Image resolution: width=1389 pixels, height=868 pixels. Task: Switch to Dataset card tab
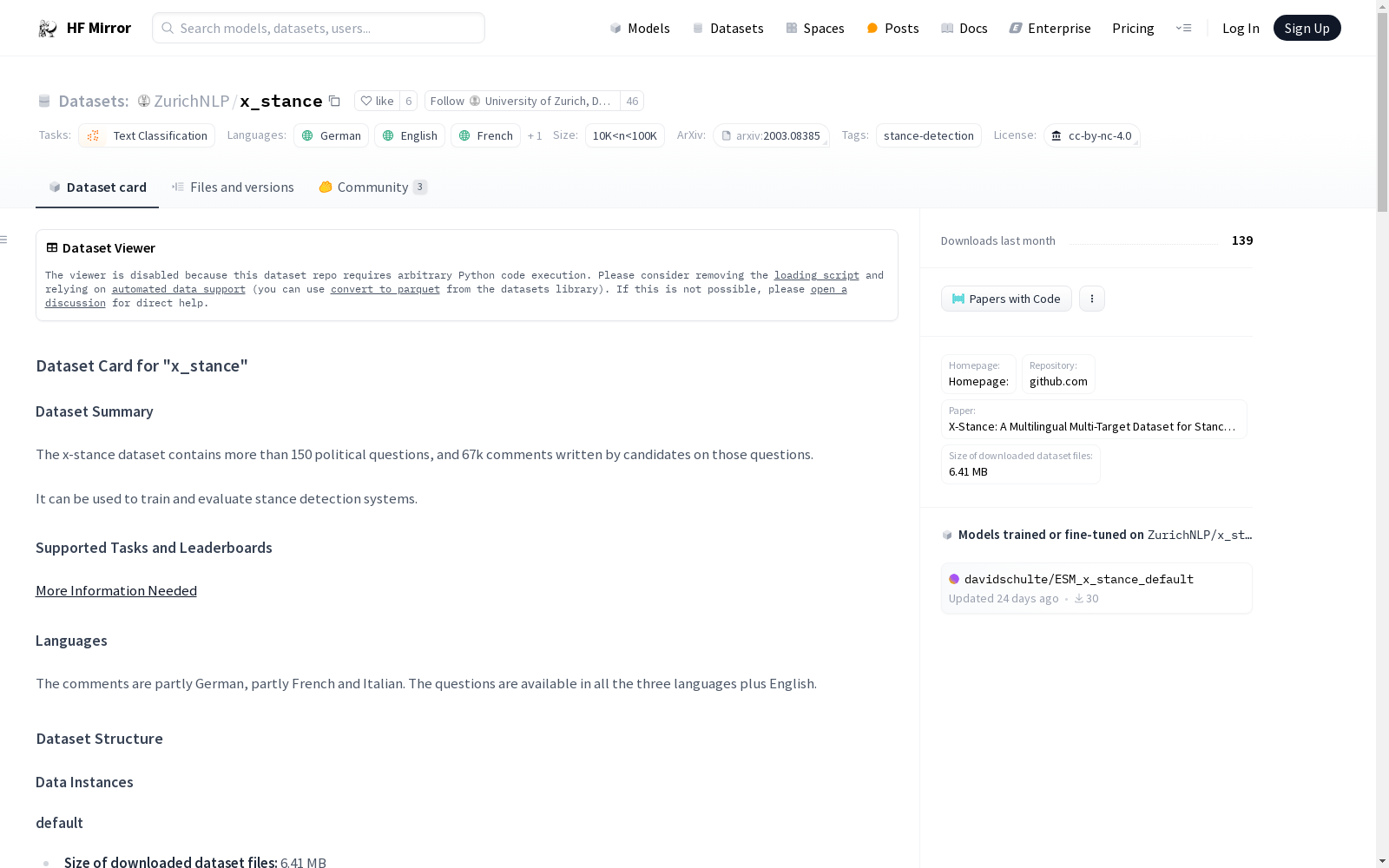coord(97,187)
